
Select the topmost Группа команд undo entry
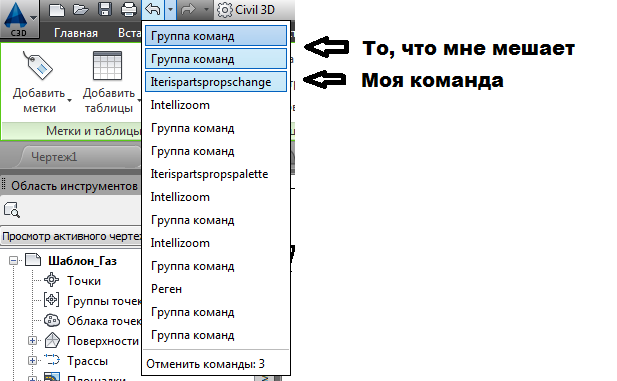click(x=216, y=36)
